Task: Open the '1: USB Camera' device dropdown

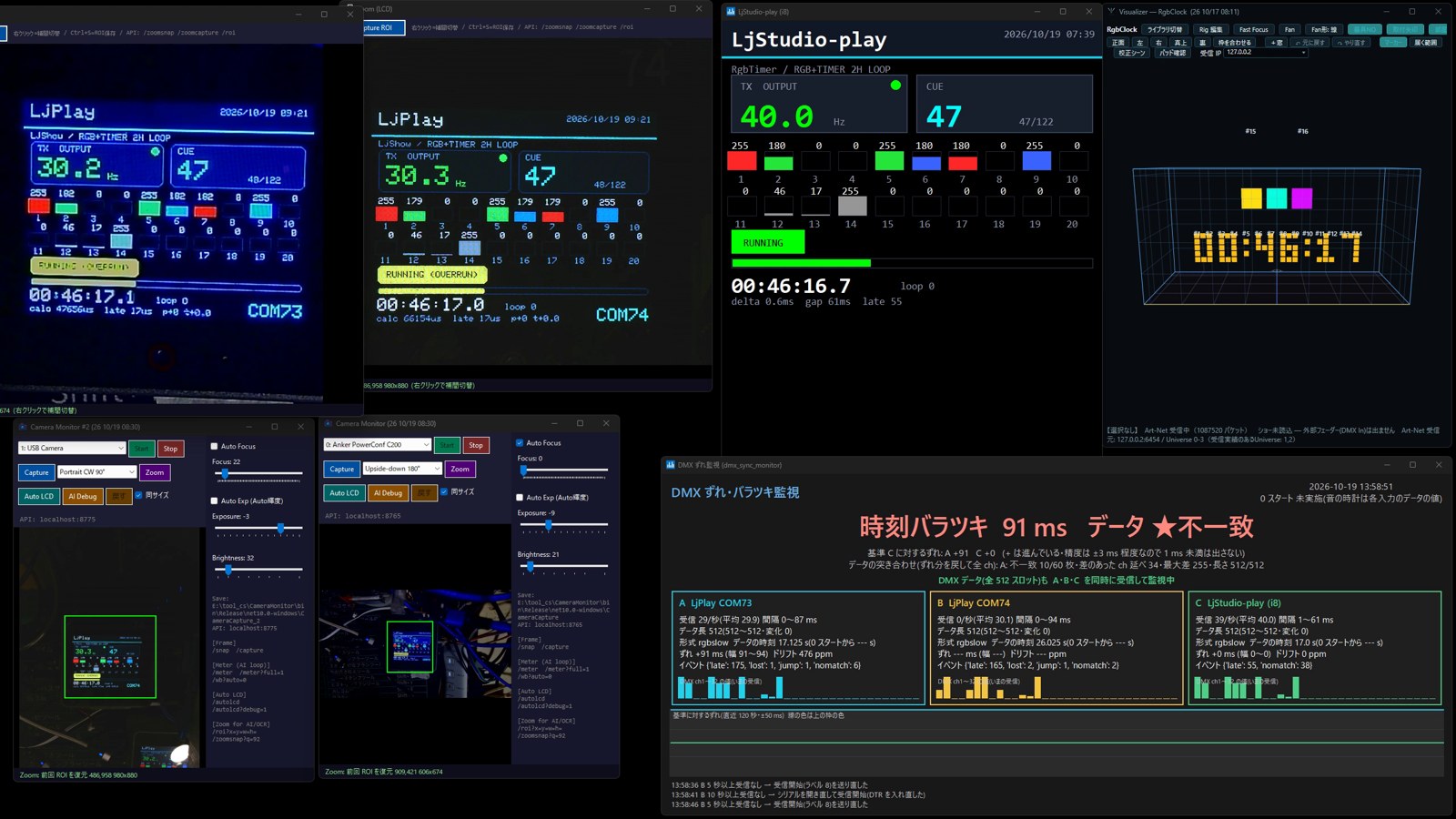Action: 72,448
